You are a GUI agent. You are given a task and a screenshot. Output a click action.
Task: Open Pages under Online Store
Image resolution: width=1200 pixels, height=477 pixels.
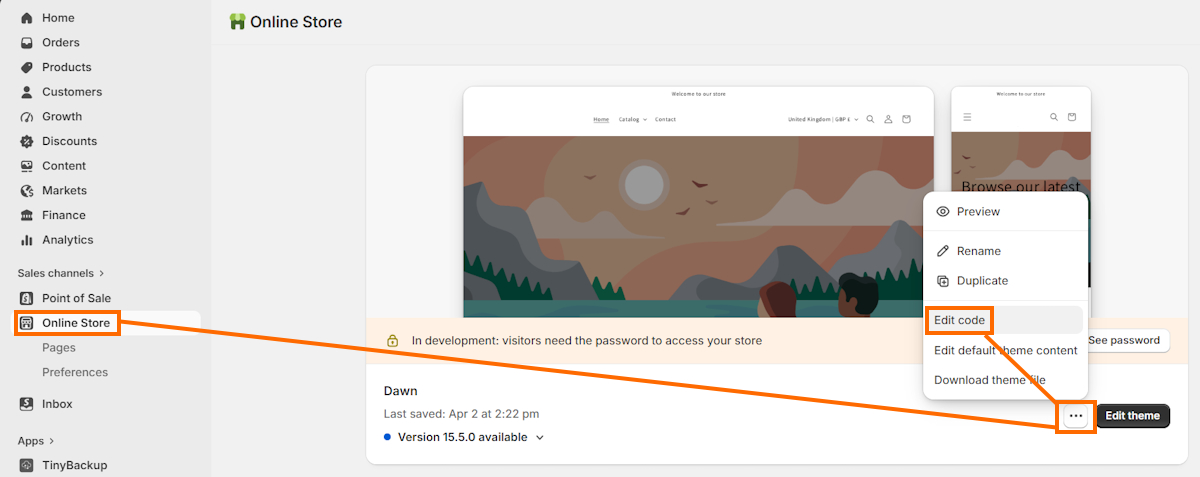point(59,348)
